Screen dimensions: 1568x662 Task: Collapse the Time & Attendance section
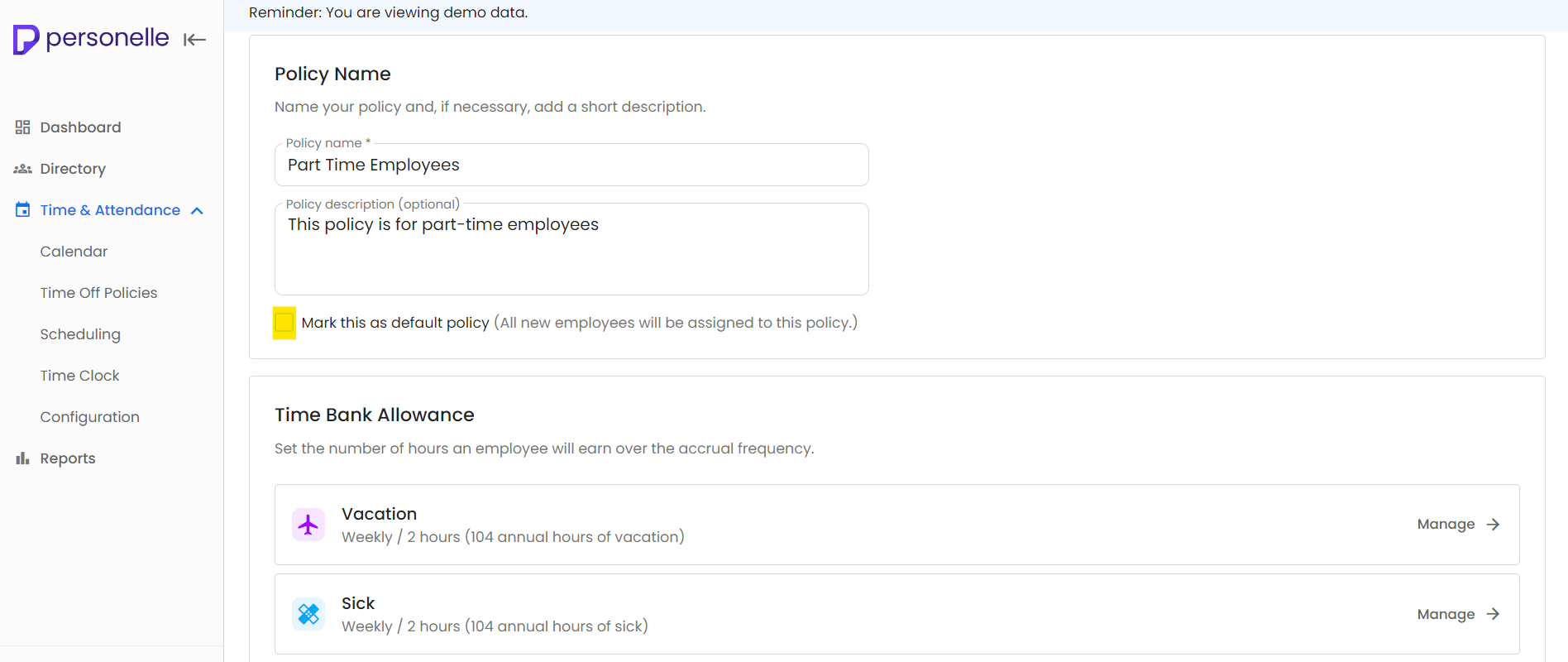(x=197, y=210)
